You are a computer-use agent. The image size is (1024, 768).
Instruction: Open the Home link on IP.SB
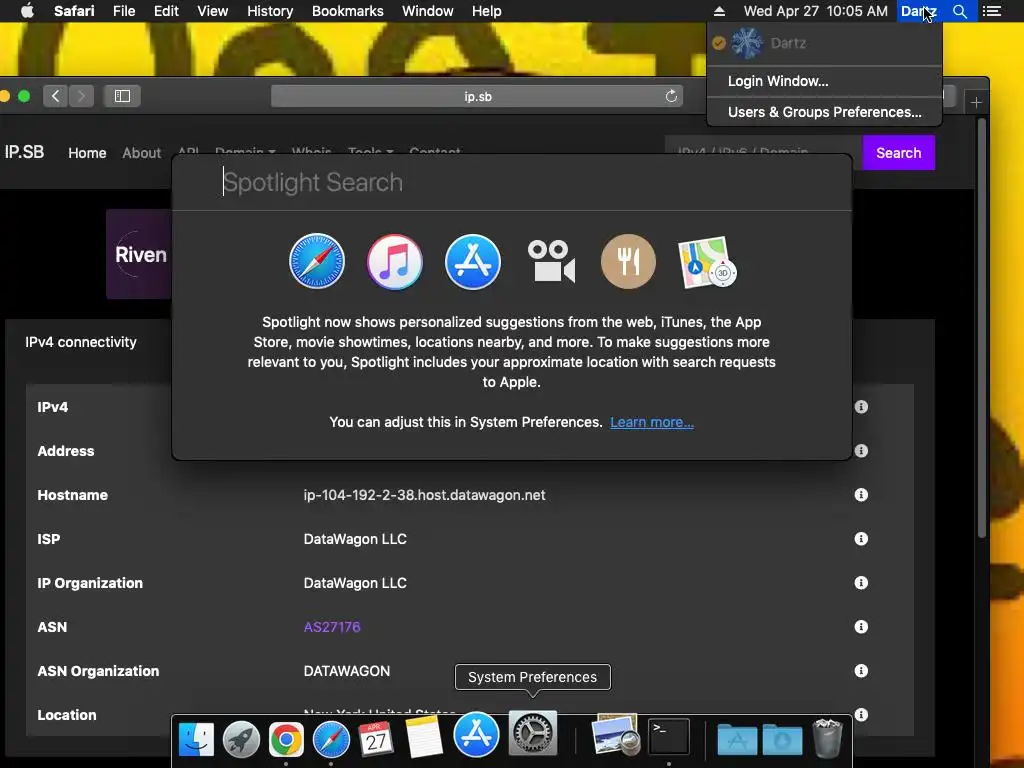pos(87,153)
